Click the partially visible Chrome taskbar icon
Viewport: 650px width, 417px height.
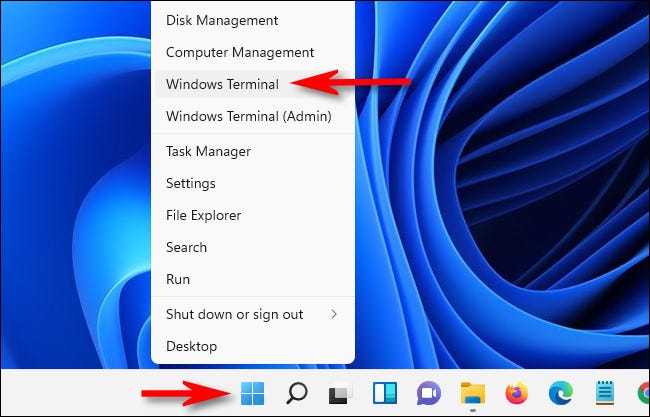(642, 393)
